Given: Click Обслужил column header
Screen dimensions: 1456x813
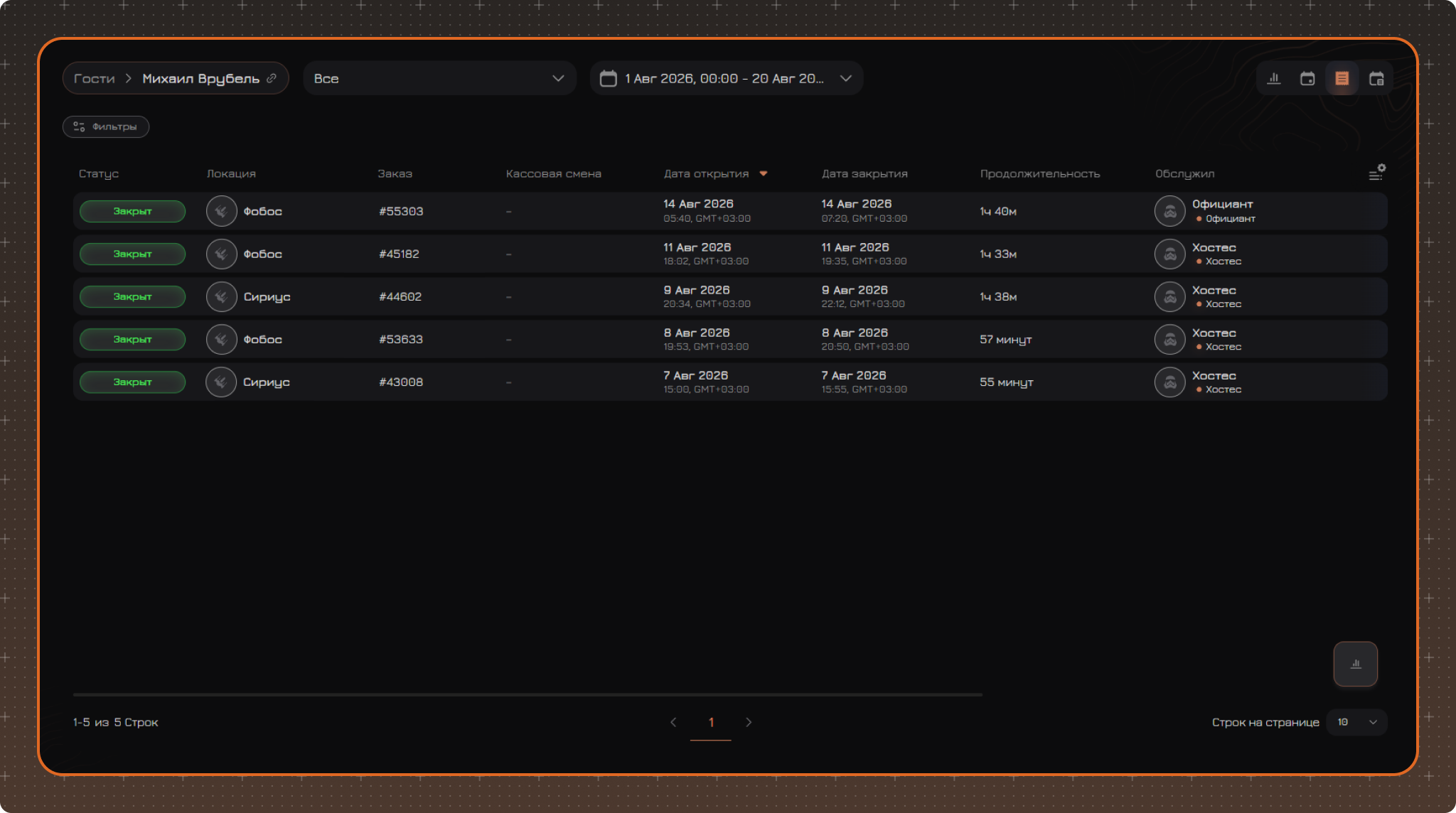Looking at the screenshot, I should pos(1184,173).
